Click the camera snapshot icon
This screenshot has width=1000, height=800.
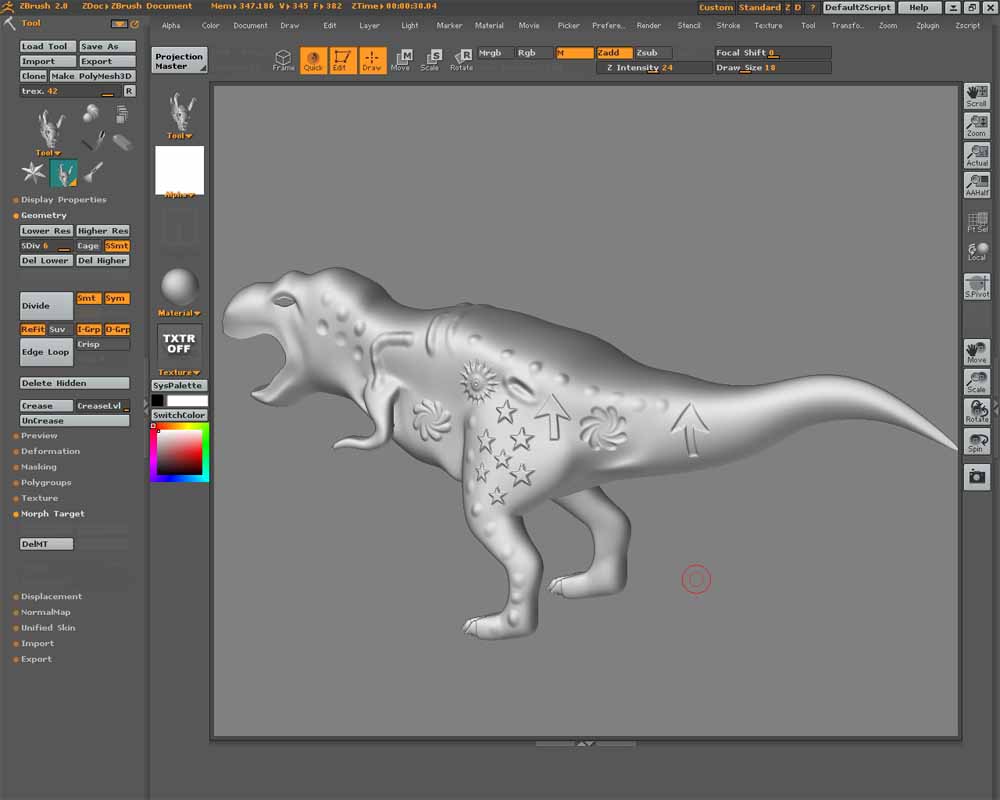(976, 477)
